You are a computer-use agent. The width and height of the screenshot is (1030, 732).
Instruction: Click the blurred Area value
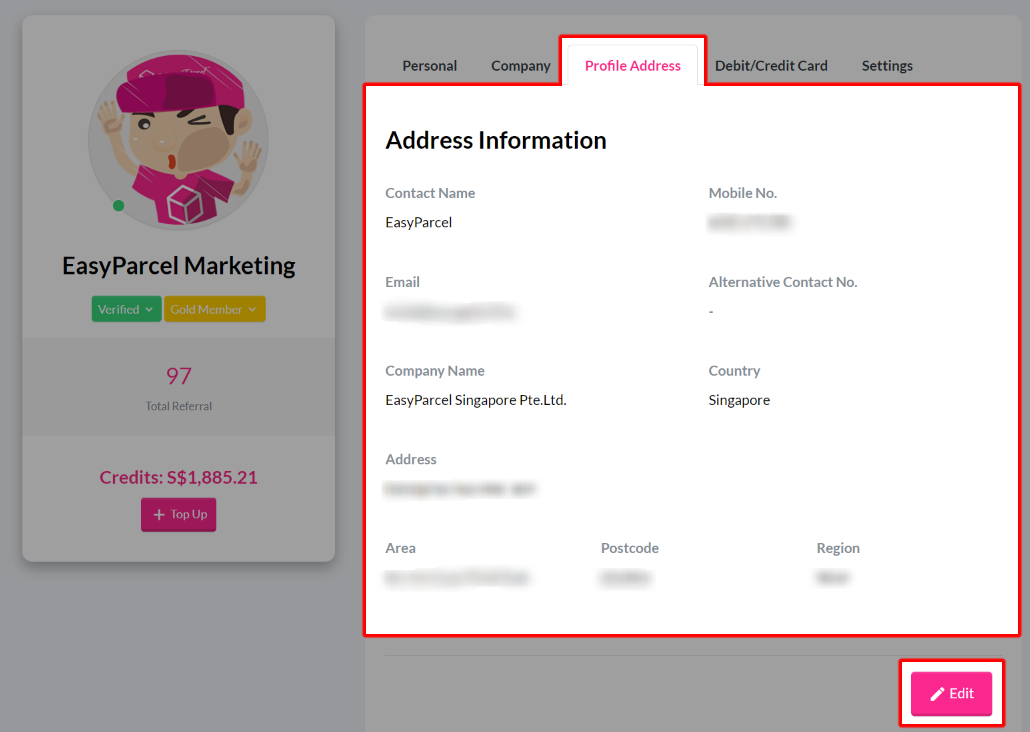point(457,578)
